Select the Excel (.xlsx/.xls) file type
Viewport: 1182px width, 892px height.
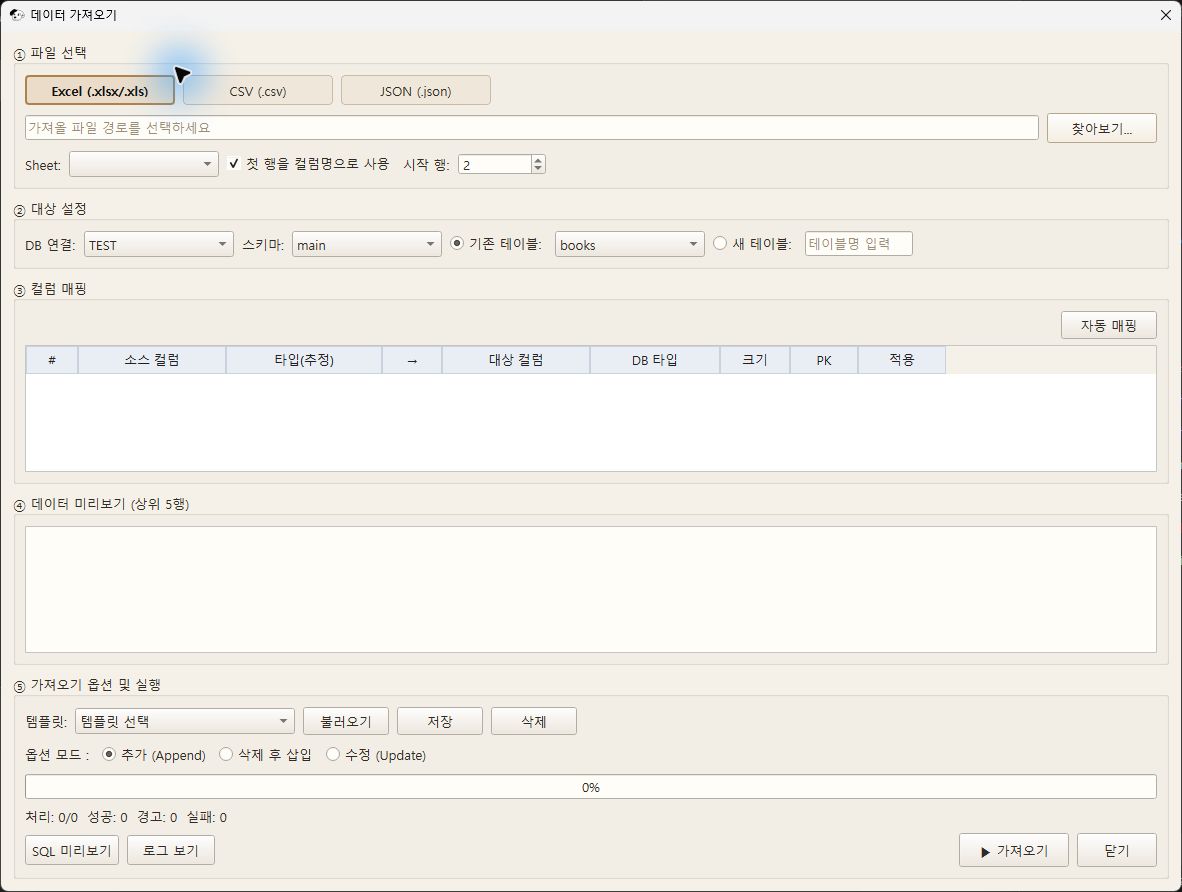point(100,90)
